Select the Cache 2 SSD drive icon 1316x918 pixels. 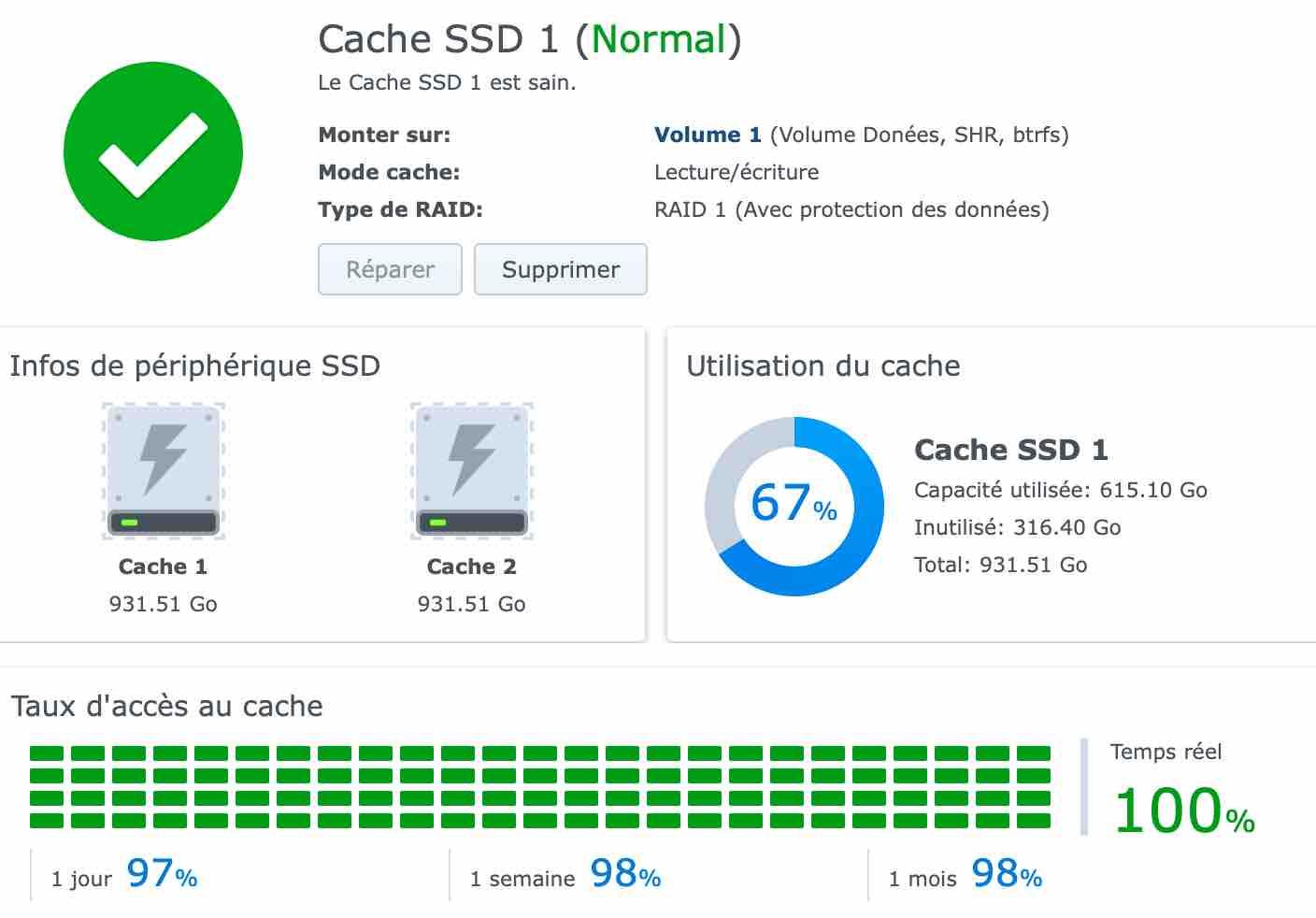(x=472, y=471)
